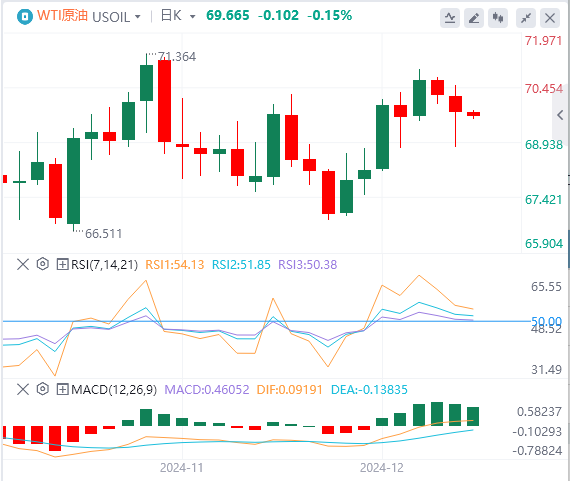Viewport: 570px width, 481px height.
Task: Click the RSI(7,14,21) indicator label
Action: [105, 265]
